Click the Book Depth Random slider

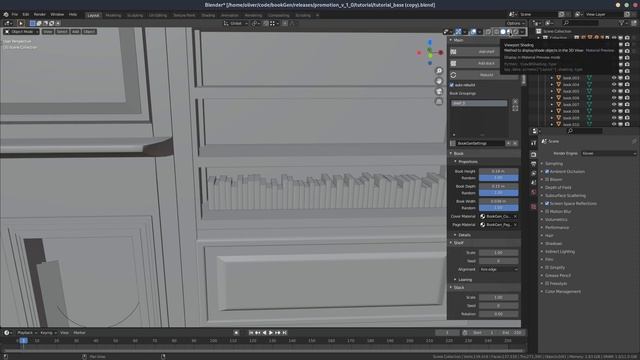pyautogui.click(x=498, y=193)
